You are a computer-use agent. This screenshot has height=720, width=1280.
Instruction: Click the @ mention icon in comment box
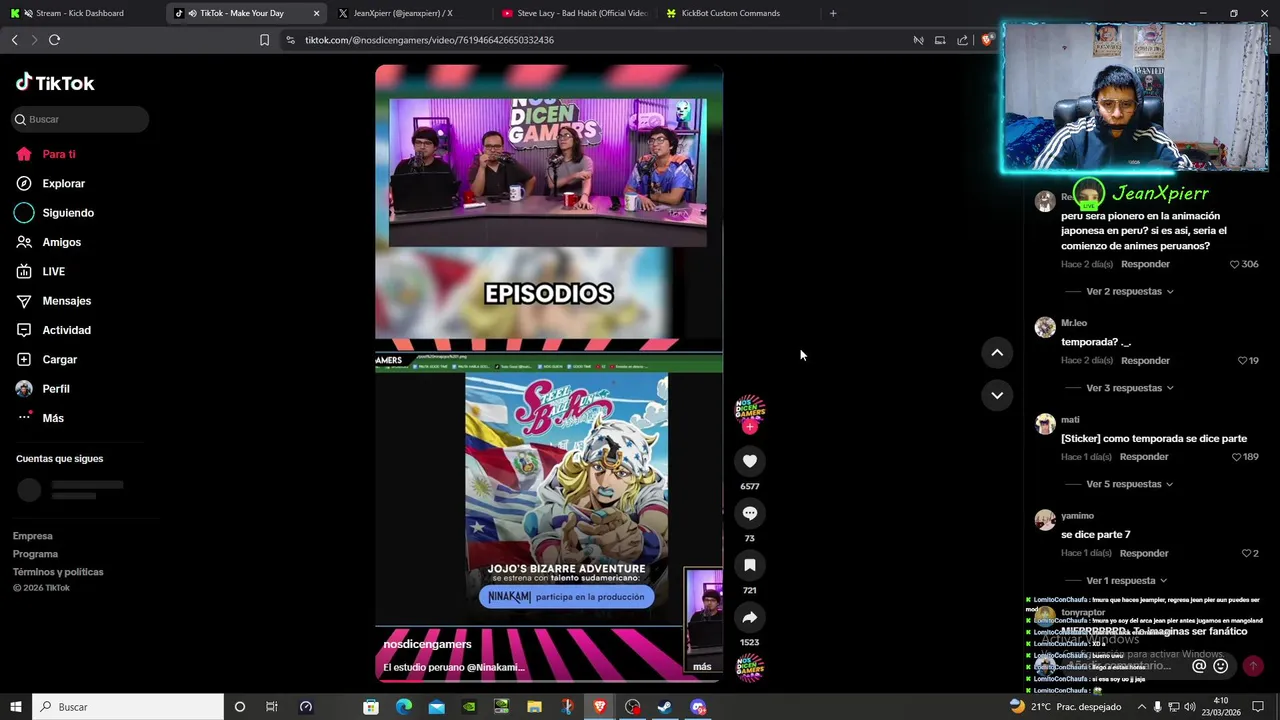click(x=1199, y=666)
